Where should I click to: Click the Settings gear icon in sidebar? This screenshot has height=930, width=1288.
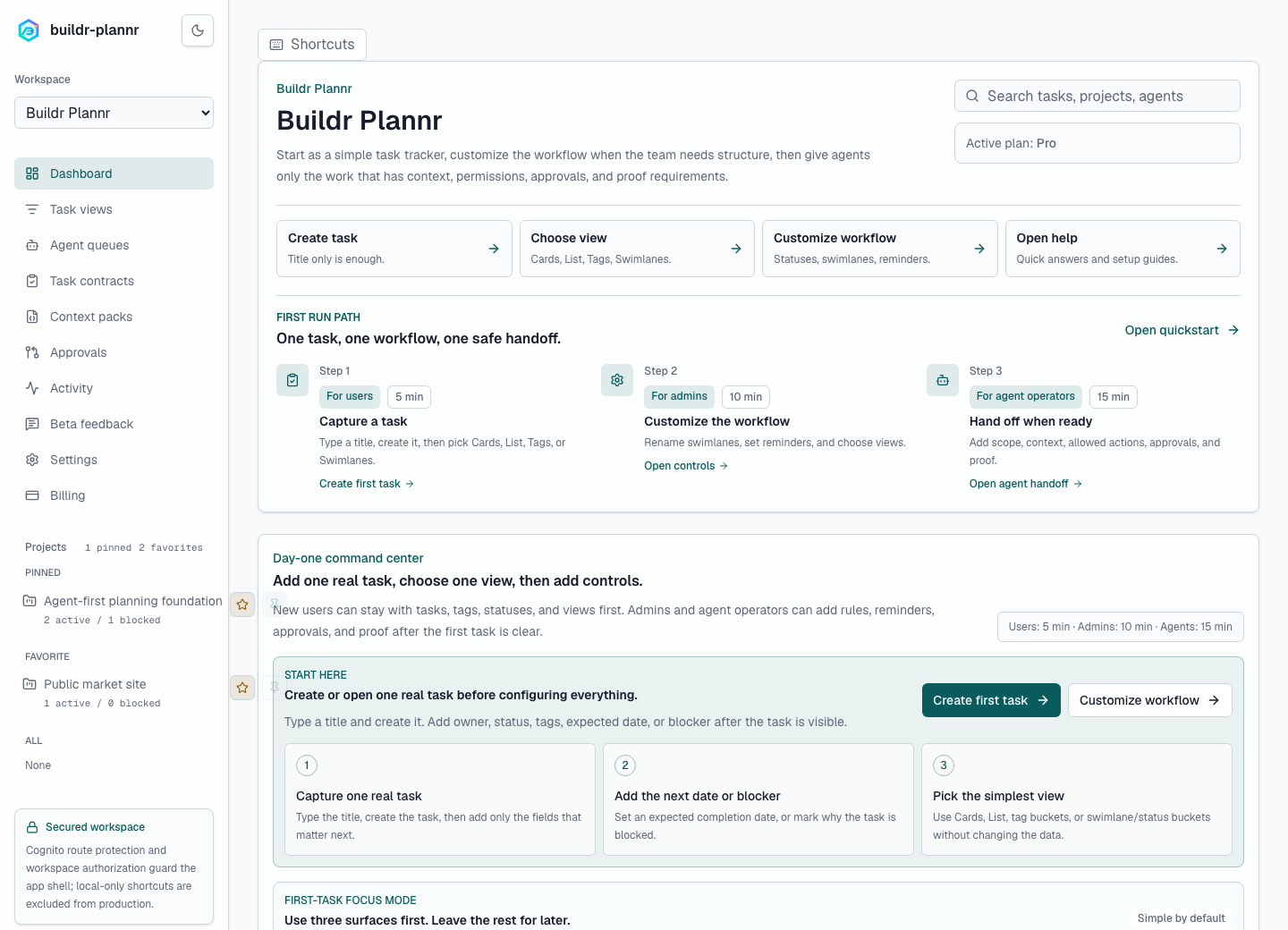point(32,460)
